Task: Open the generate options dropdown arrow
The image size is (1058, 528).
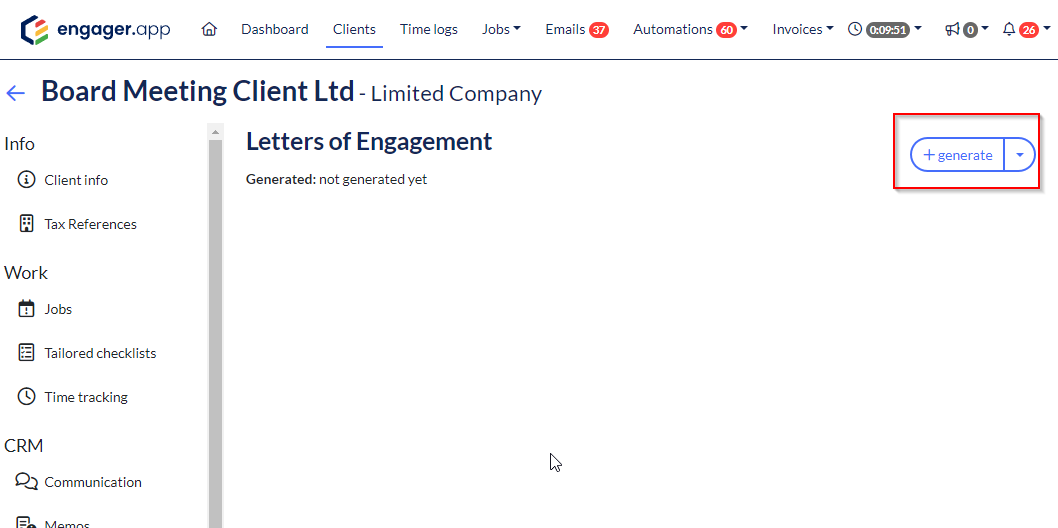Action: pos(1020,155)
